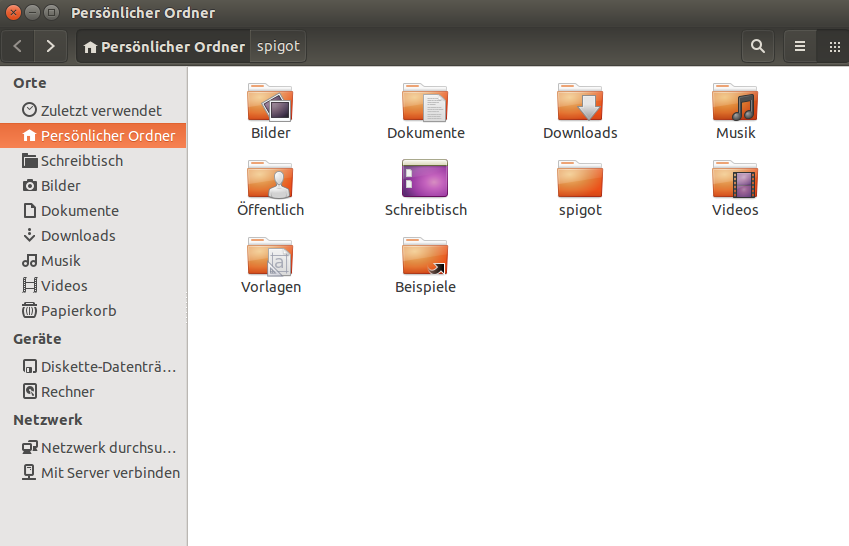
Task: Select Persönlicher Ordner in sidebar
Action: (x=93, y=135)
